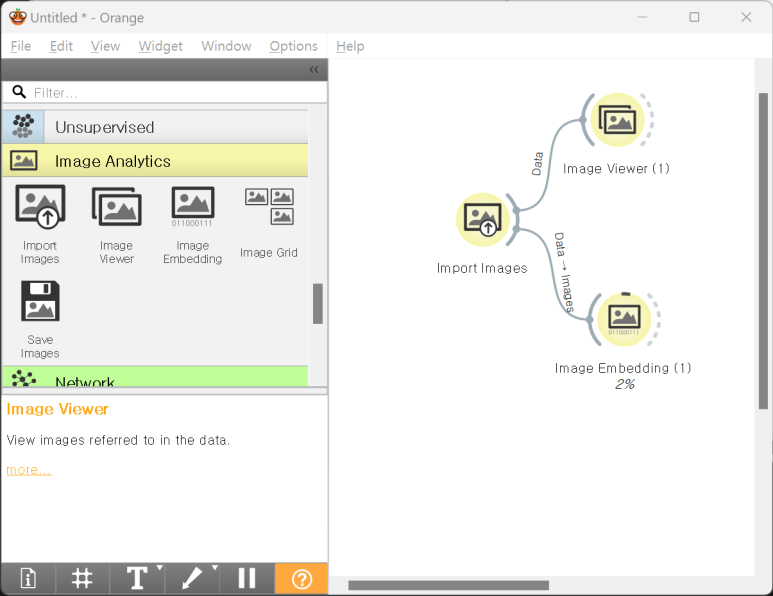The height and width of the screenshot is (596, 773).
Task: Select the Image Embedding widget in toolbox
Action: tap(192, 224)
